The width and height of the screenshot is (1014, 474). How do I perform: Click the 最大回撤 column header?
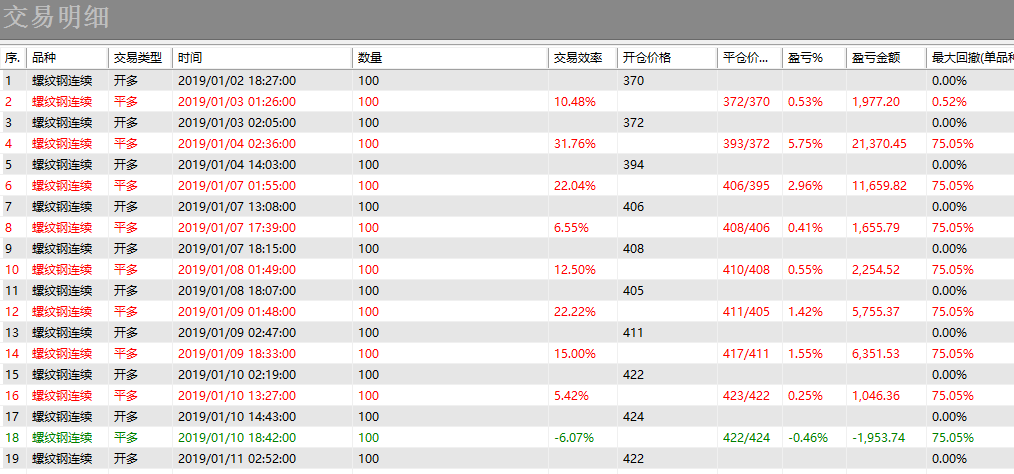point(970,58)
